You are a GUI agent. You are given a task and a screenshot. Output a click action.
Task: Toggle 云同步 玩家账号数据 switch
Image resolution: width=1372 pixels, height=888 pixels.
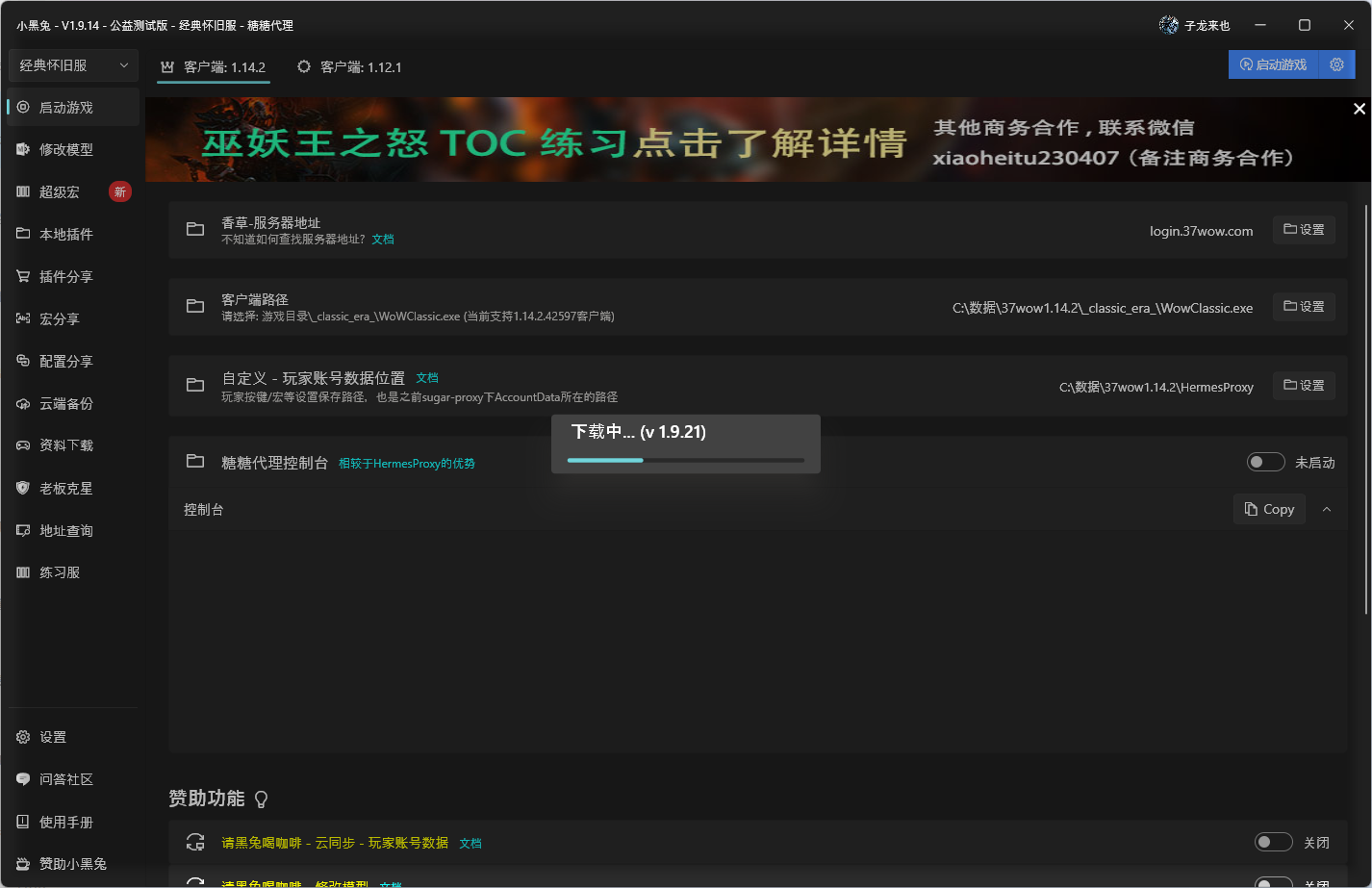tap(1273, 843)
